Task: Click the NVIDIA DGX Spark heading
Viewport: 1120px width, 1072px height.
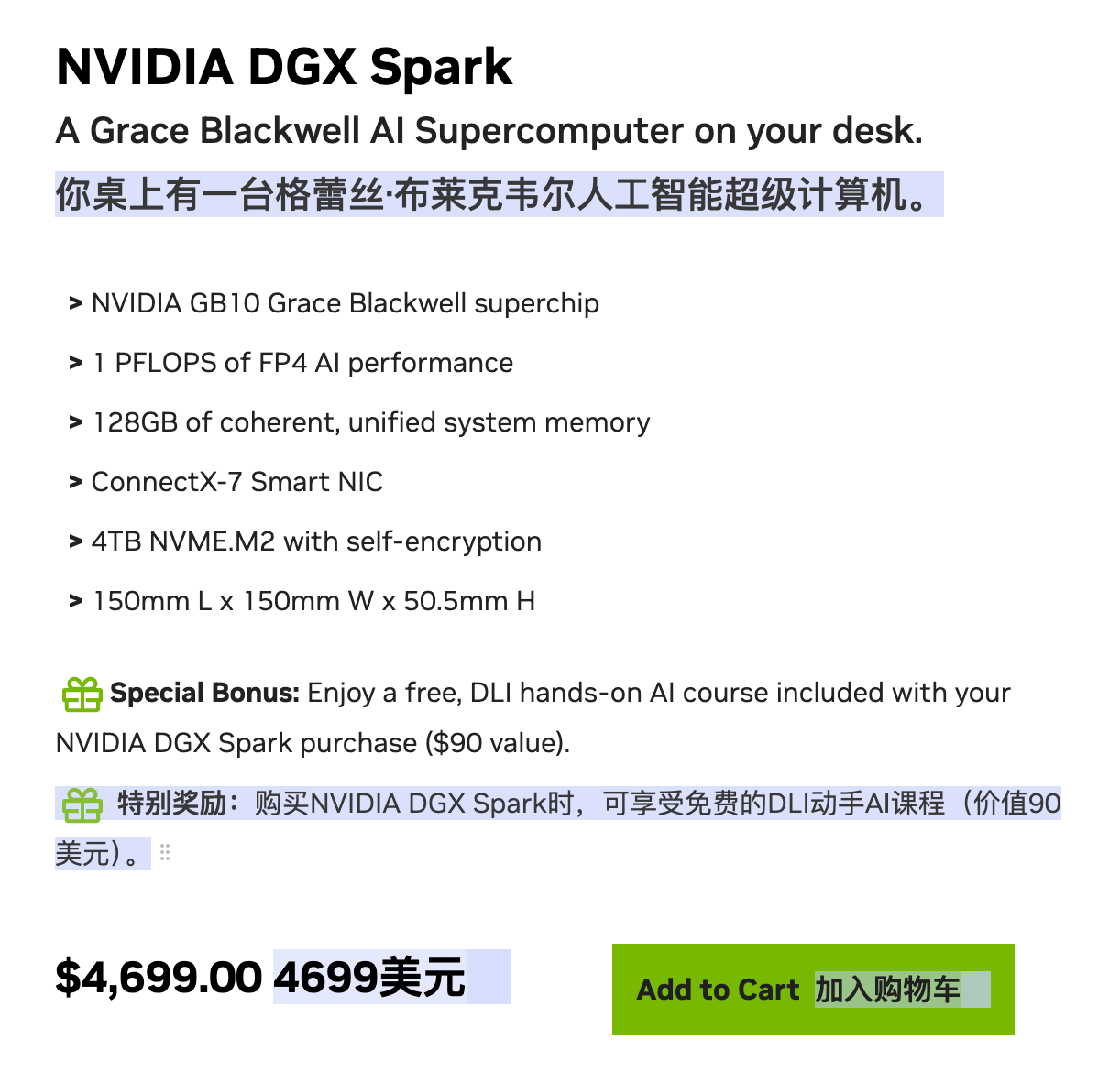Action: click(x=284, y=67)
